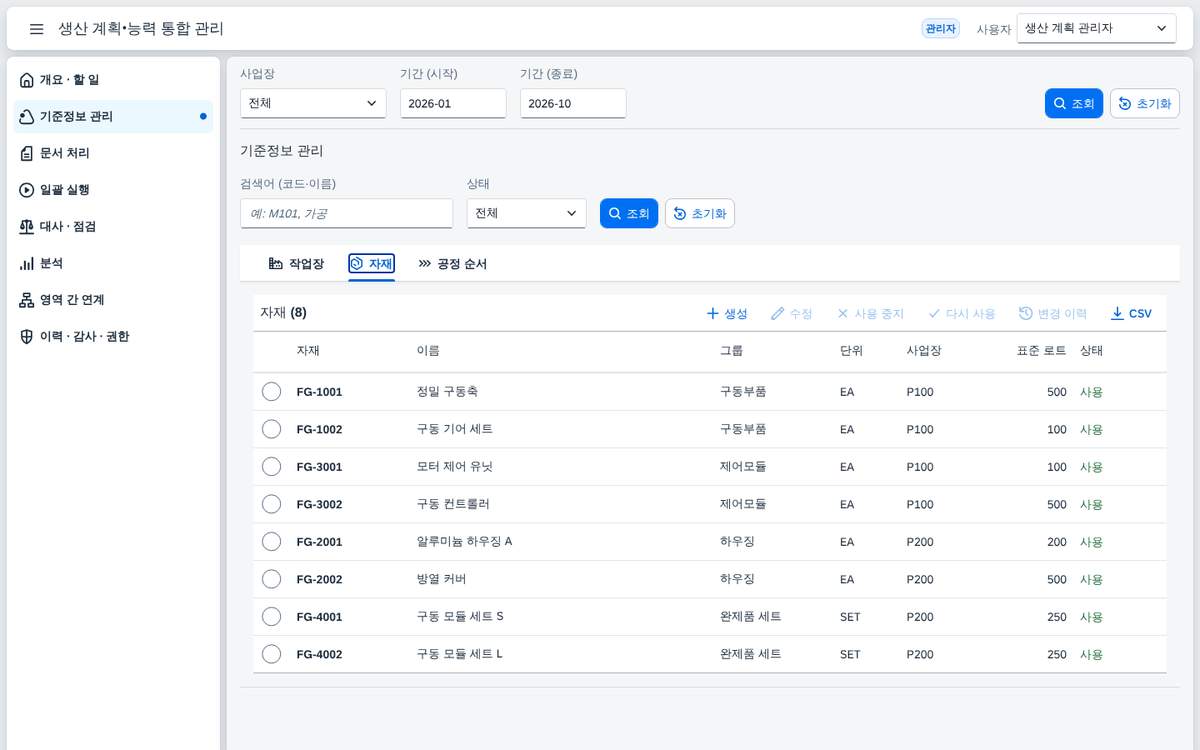Select the 자재 tab
Viewport: 1200px width, 750px height.
(371, 264)
